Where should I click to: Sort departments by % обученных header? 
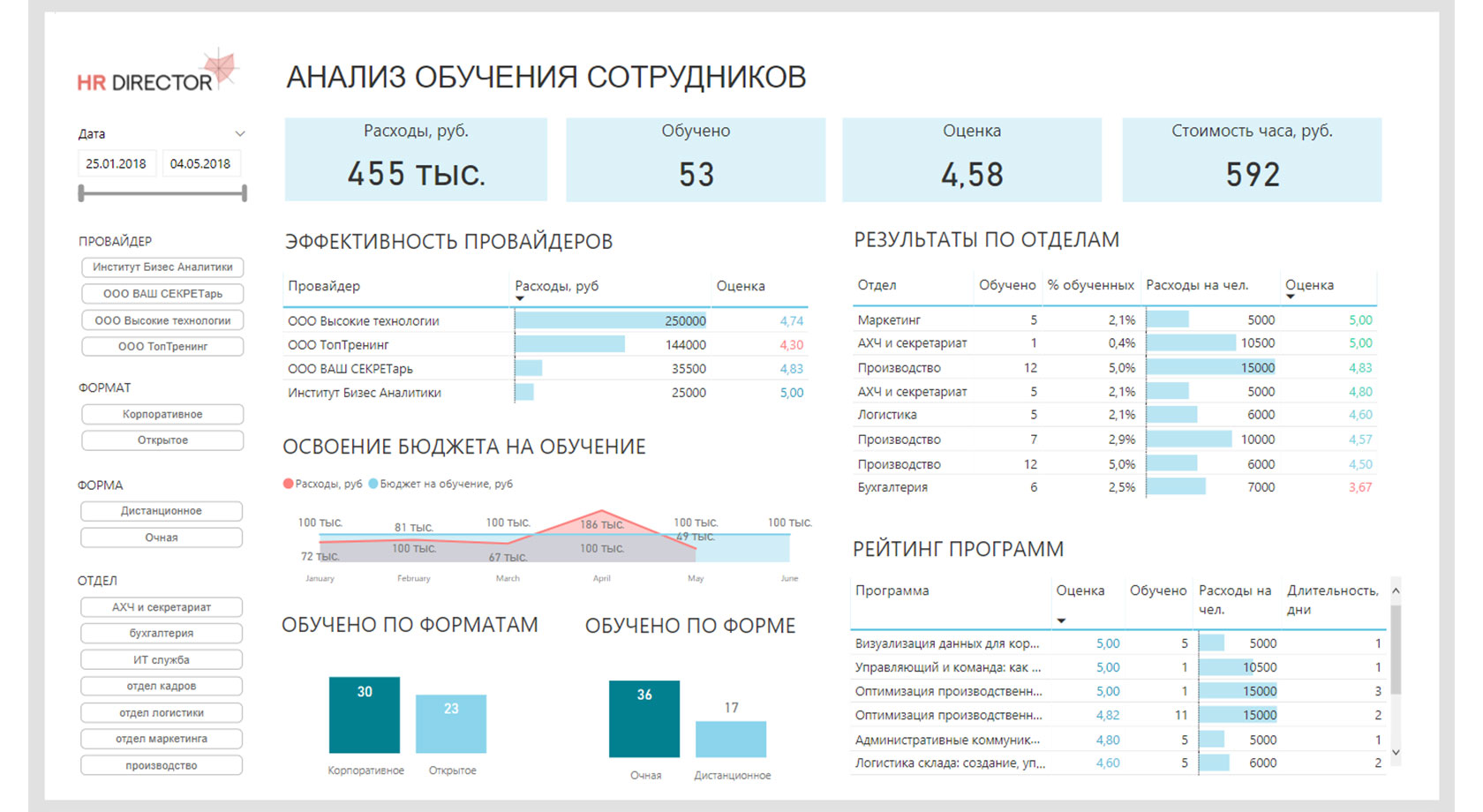point(1090,285)
